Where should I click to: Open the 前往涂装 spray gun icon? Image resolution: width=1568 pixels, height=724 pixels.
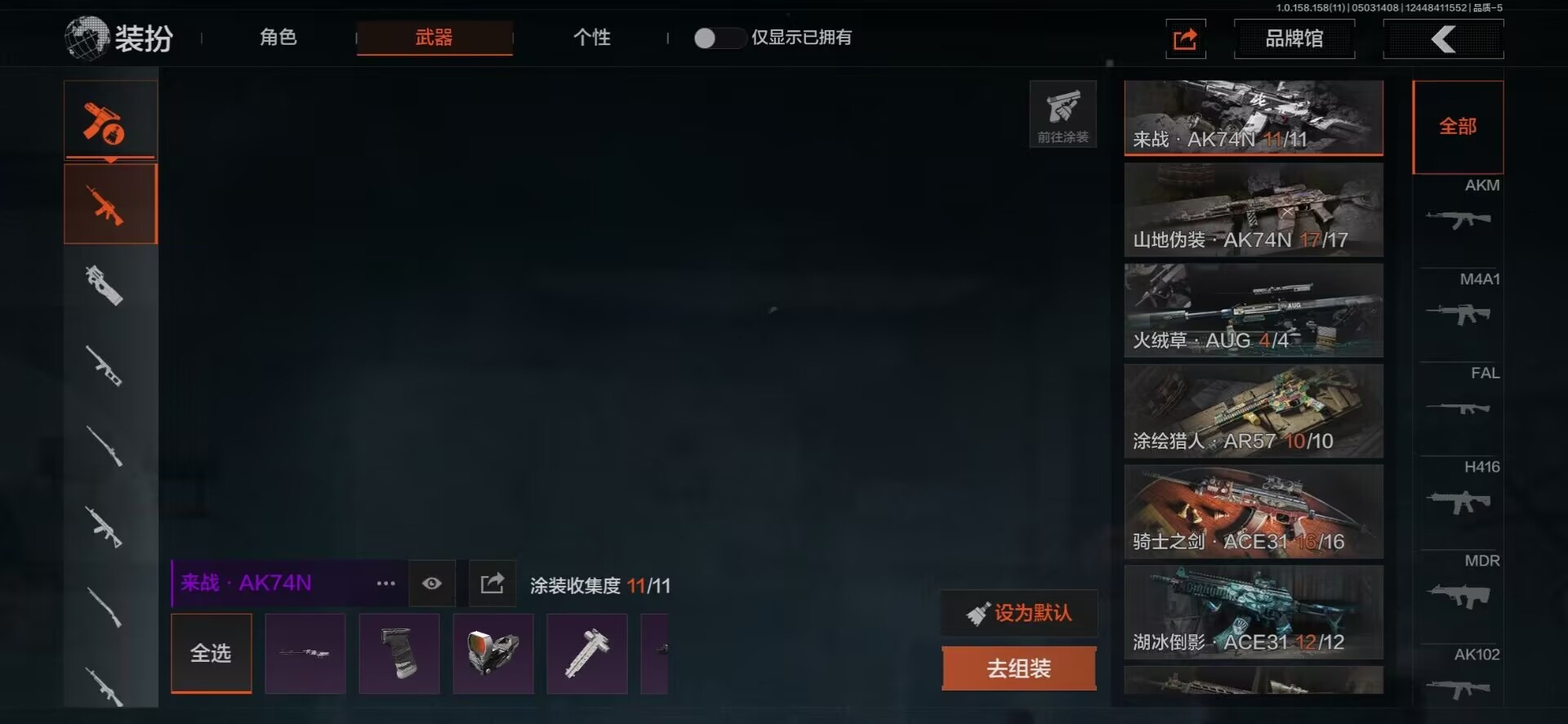(1062, 114)
